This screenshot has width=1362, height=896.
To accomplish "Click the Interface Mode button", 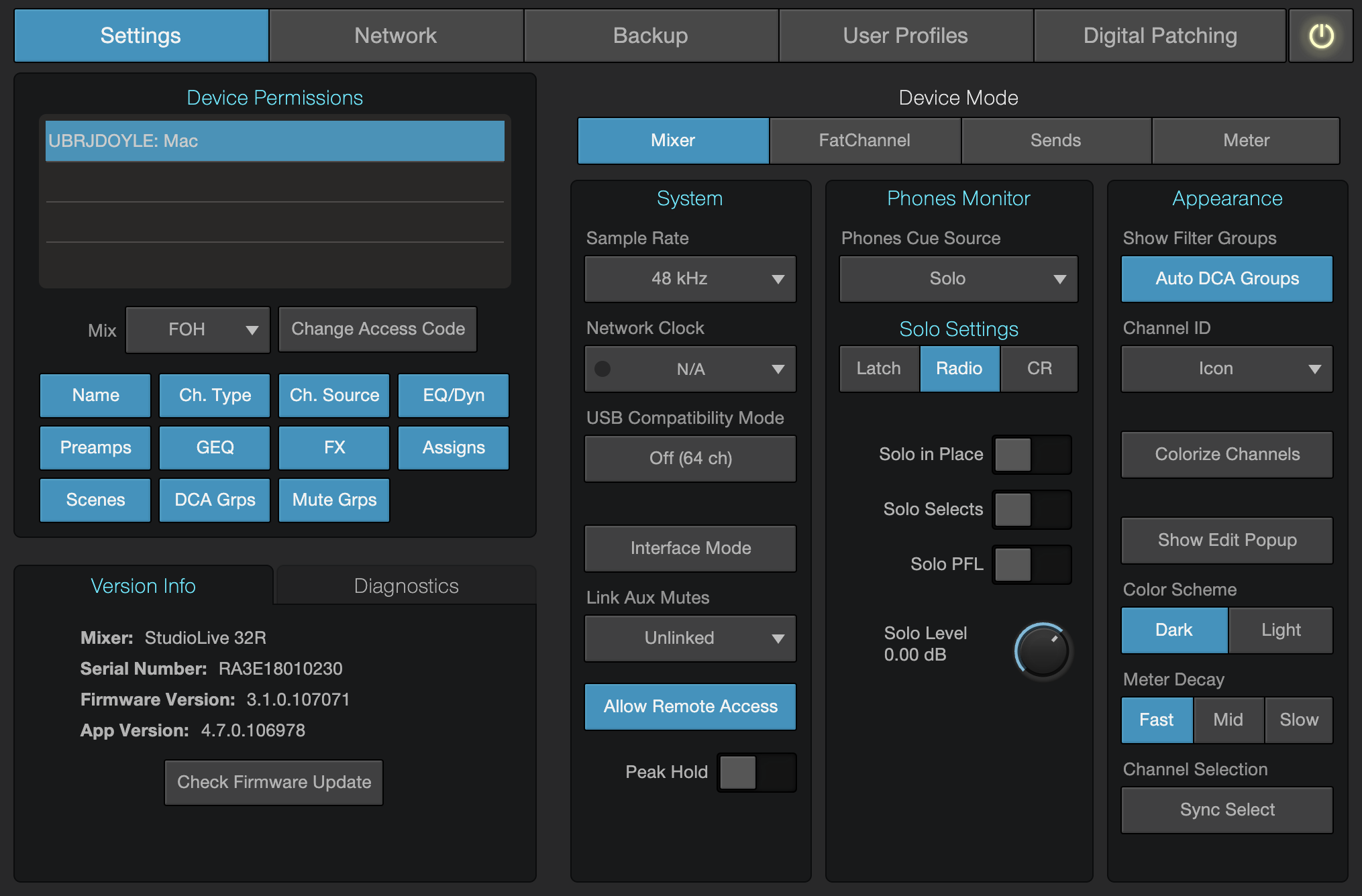I will [x=690, y=548].
